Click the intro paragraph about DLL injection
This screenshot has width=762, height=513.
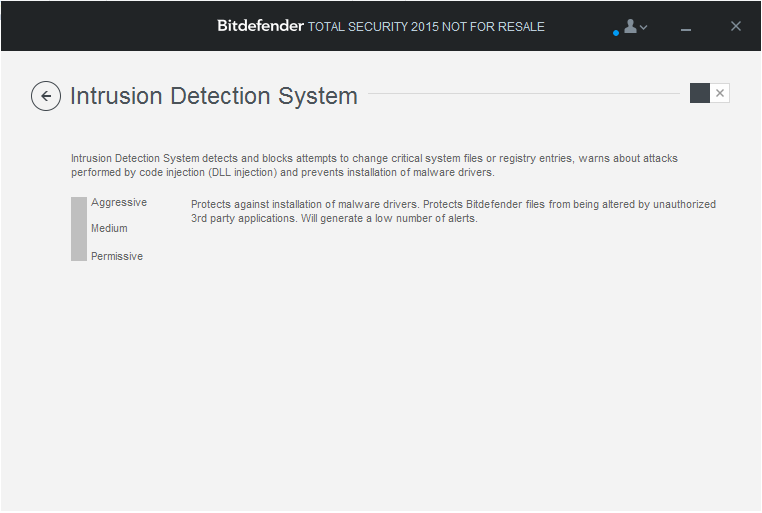tap(374, 165)
